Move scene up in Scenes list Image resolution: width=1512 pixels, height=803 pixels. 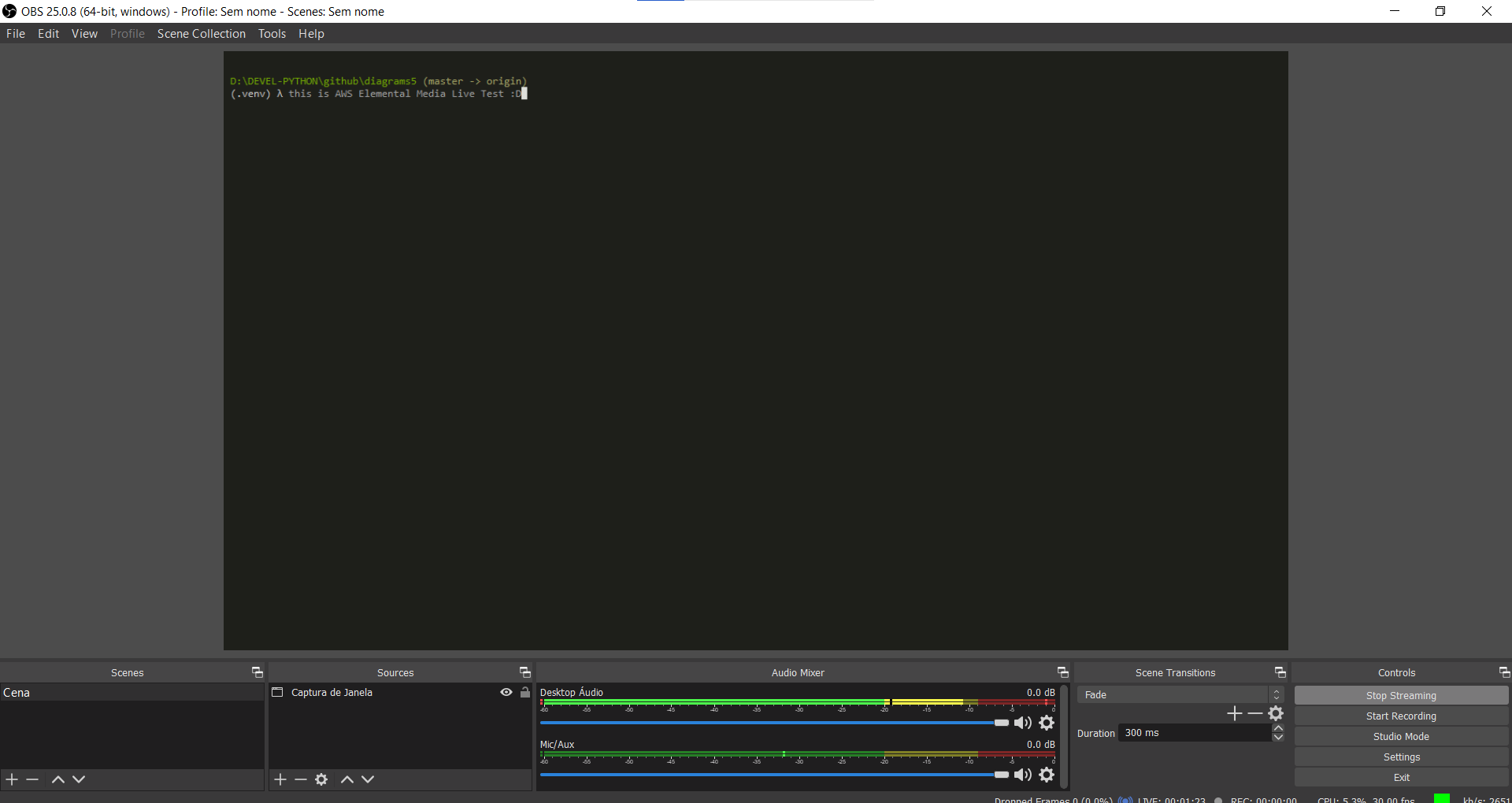tap(57, 779)
